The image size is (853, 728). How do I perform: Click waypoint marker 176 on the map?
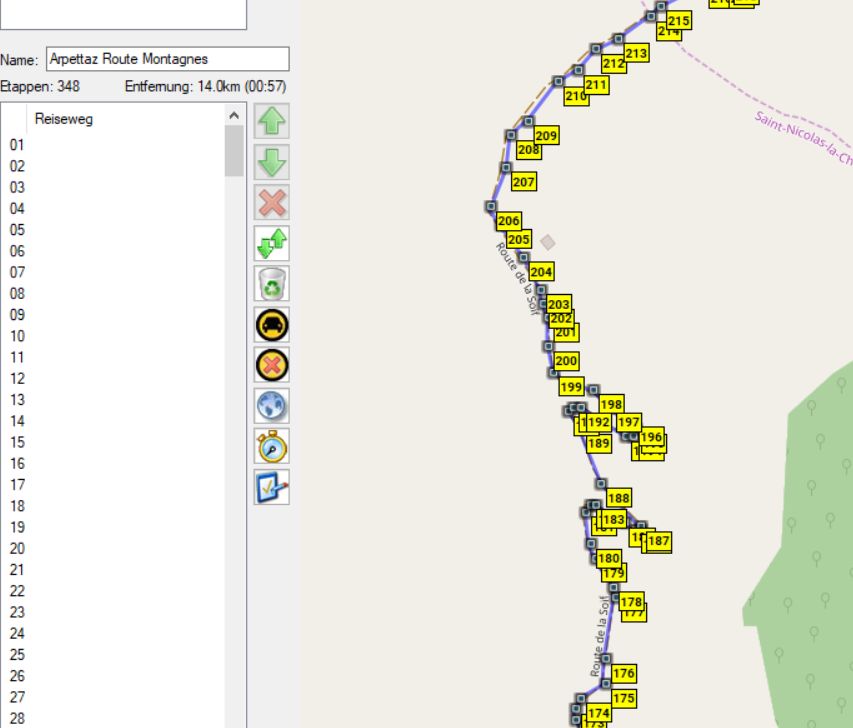pyautogui.click(x=606, y=660)
